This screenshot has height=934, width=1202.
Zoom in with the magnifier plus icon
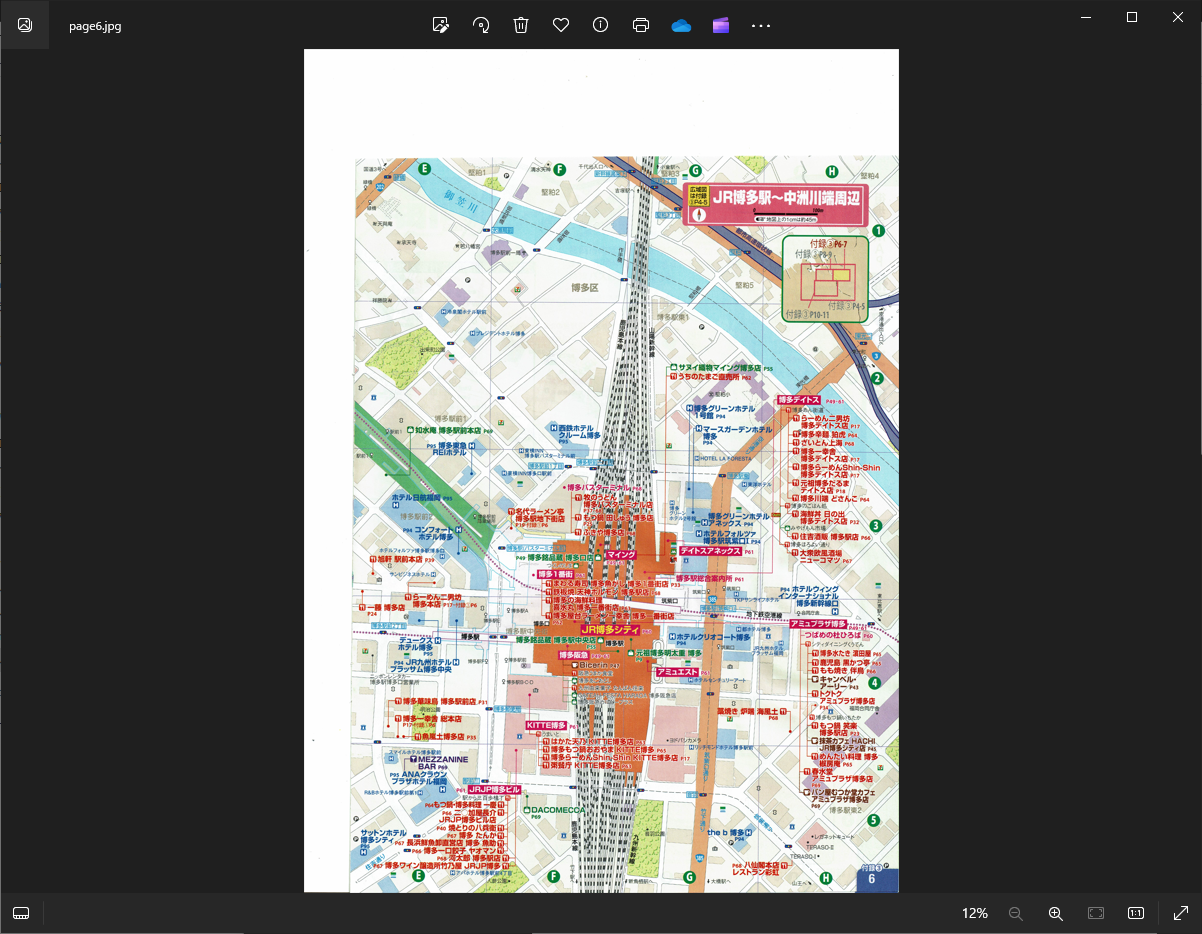pyautogui.click(x=1055, y=913)
